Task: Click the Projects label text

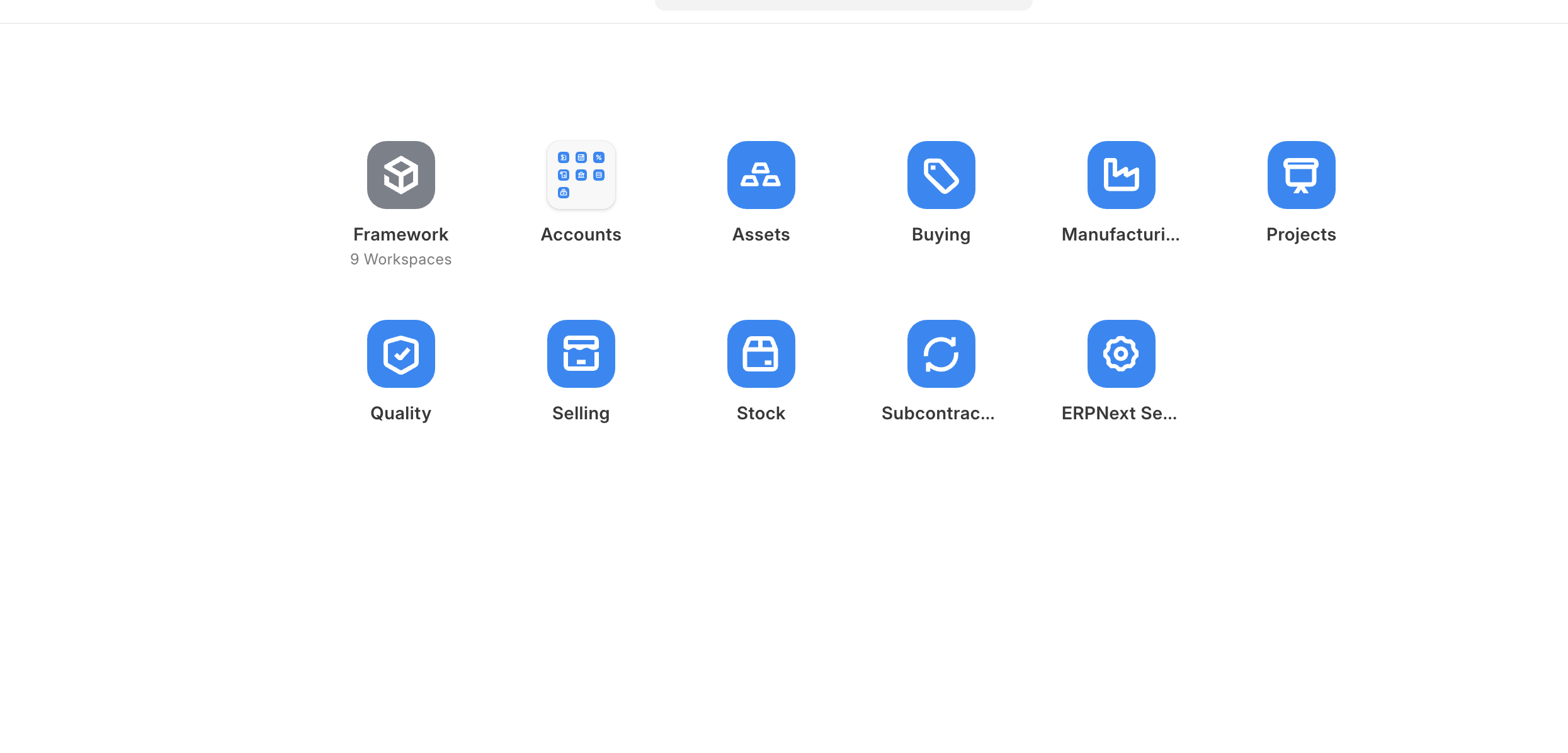Action: (1301, 234)
